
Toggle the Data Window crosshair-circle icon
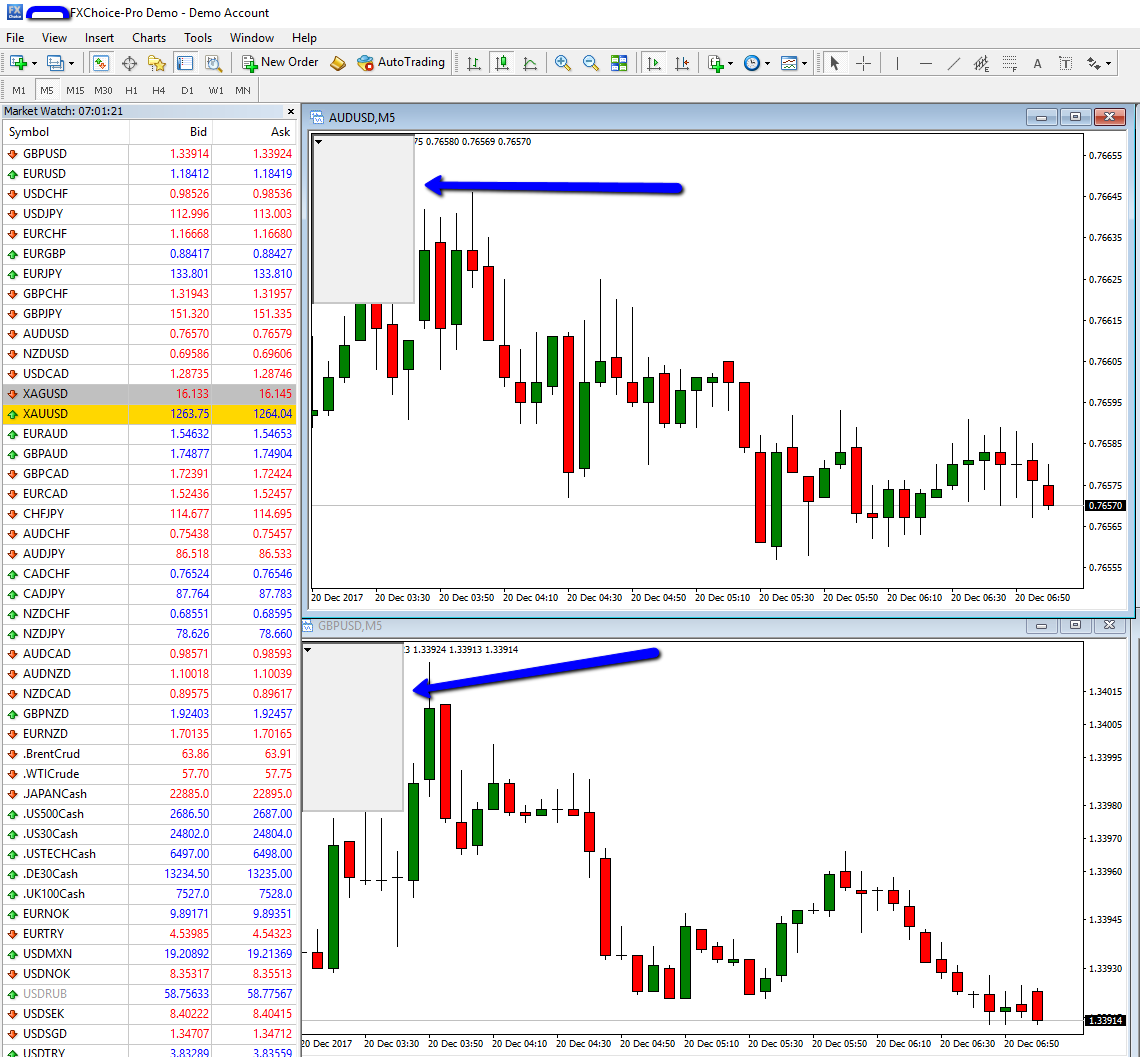[x=129, y=63]
